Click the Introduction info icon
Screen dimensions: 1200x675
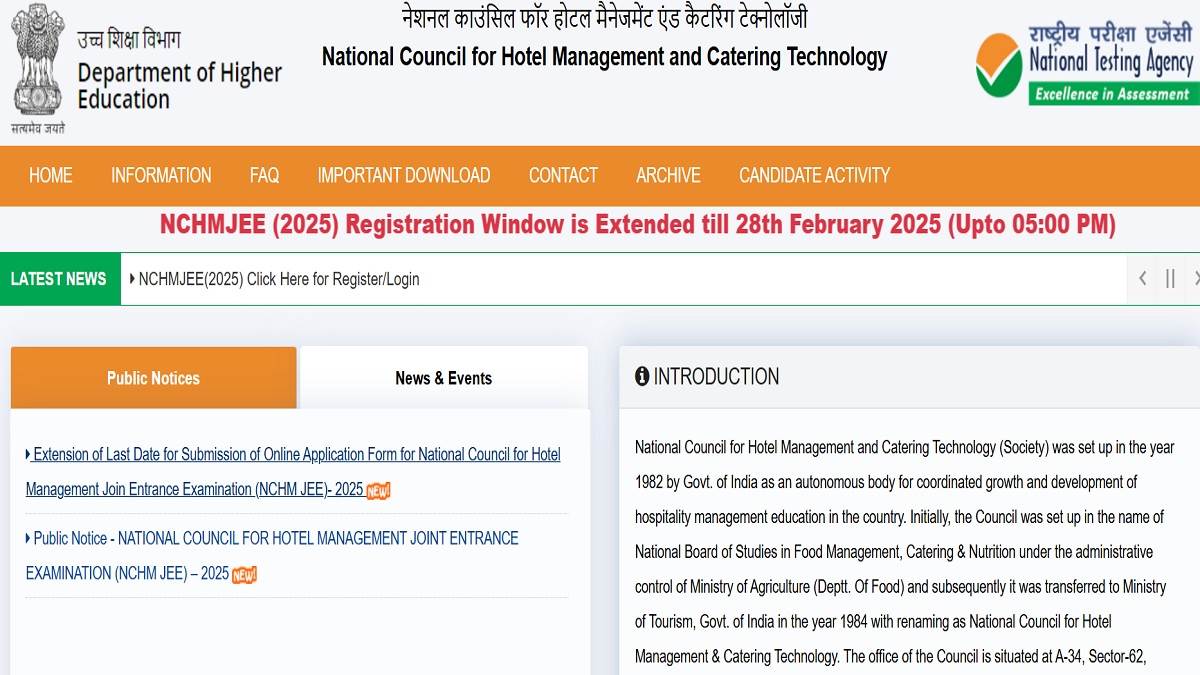pos(642,376)
